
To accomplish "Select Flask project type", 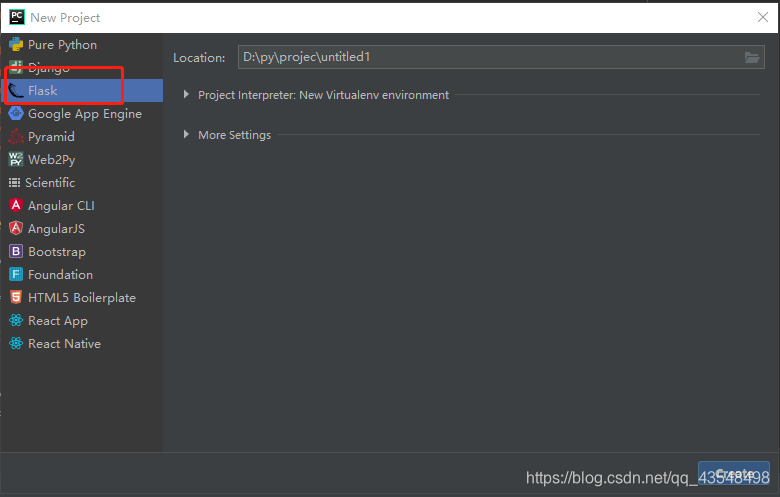I will (82, 91).
